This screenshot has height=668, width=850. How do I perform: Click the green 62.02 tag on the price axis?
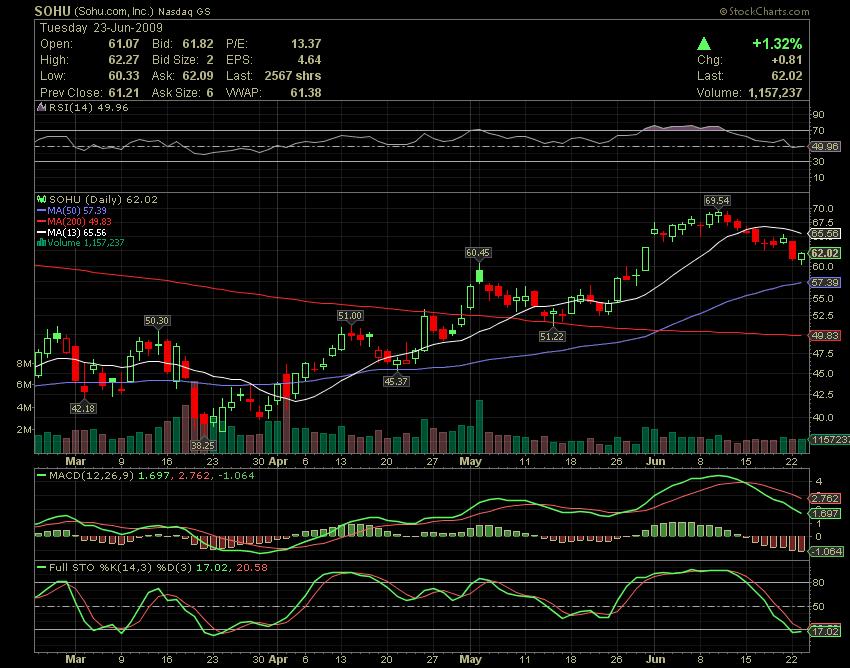(x=825, y=253)
